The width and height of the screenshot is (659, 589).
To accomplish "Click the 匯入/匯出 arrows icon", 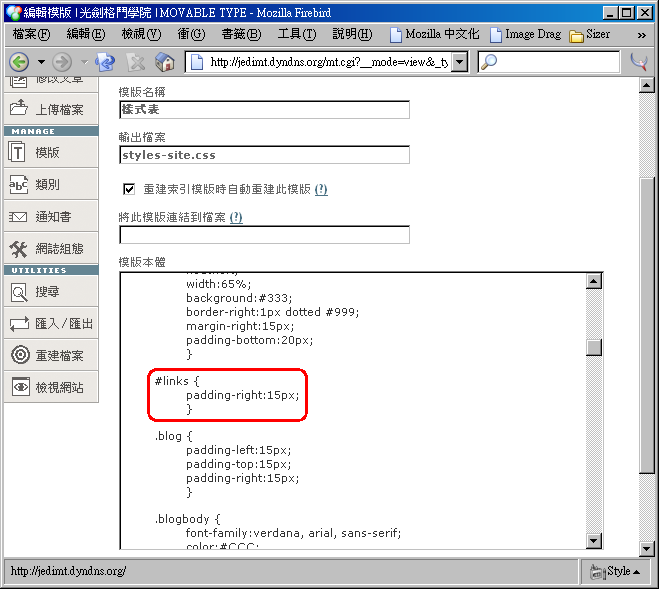I will pos(19,324).
